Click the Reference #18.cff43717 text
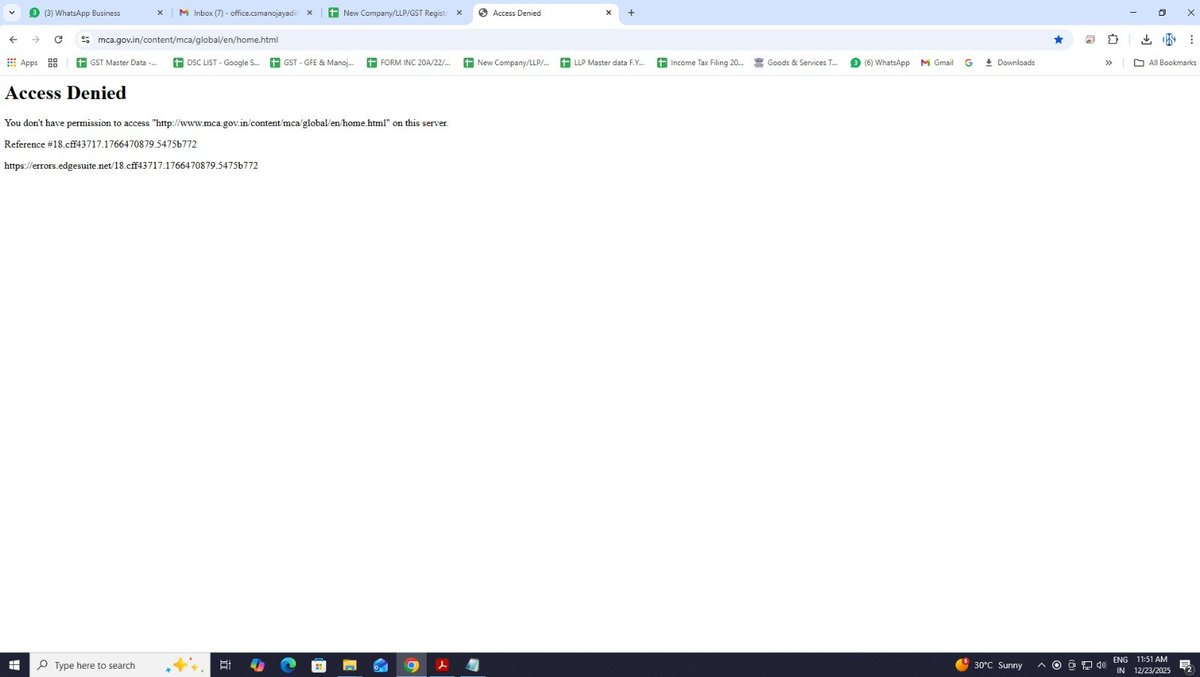 click(x=100, y=144)
